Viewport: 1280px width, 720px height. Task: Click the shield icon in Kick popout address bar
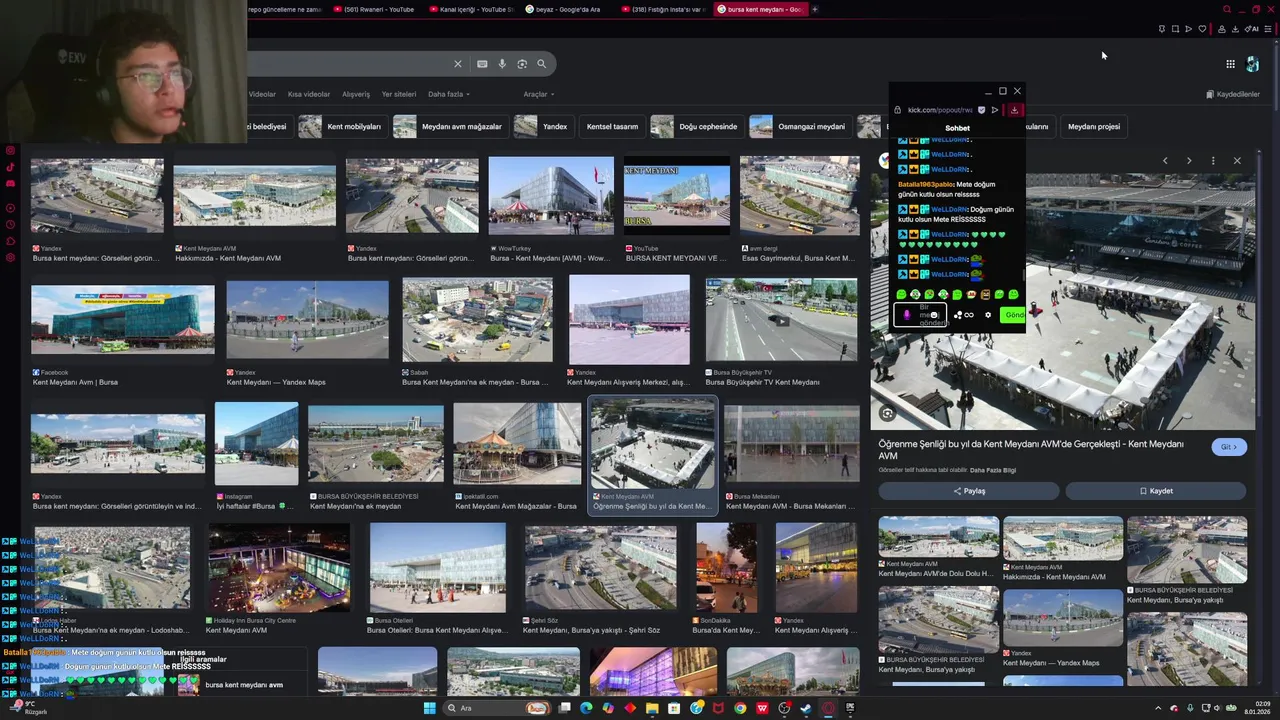(x=981, y=110)
